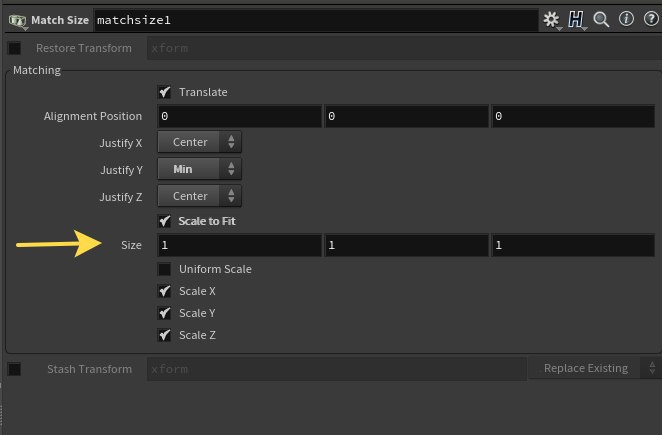Open the Replace Existing dropdown
The height and width of the screenshot is (435, 662).
594,368
